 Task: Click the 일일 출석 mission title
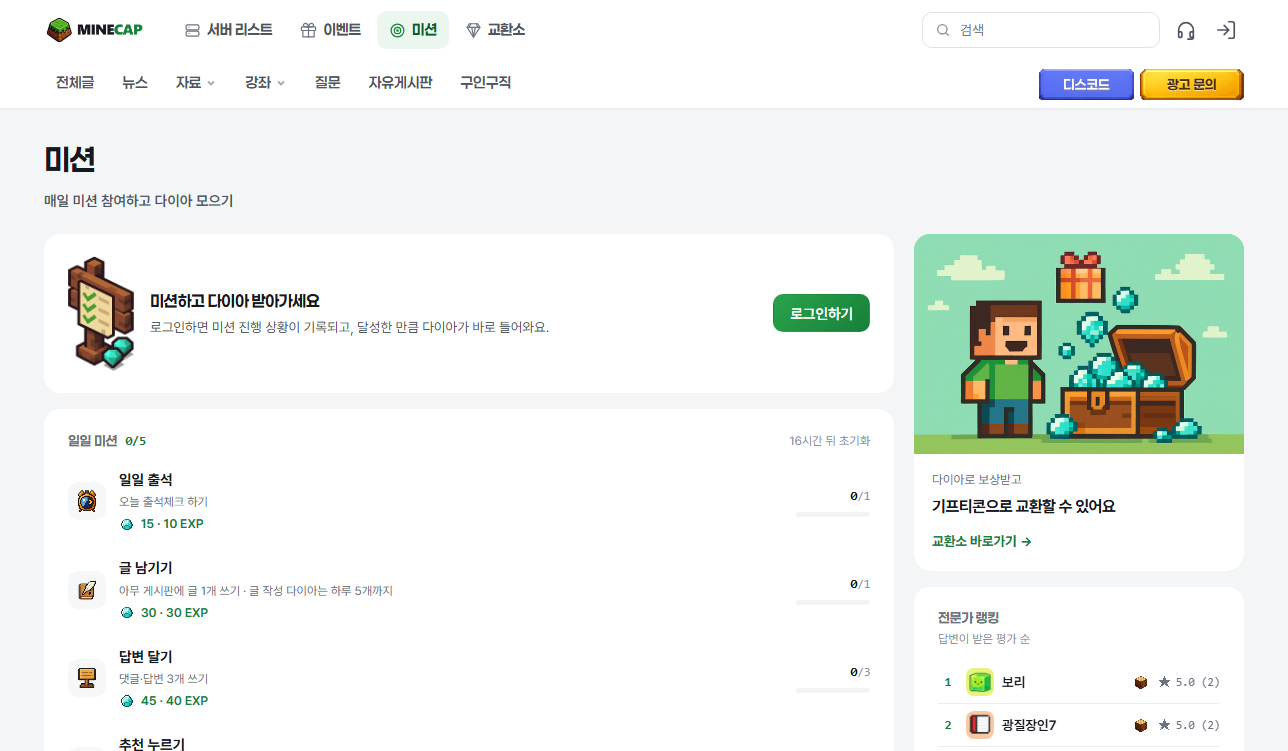145,480
